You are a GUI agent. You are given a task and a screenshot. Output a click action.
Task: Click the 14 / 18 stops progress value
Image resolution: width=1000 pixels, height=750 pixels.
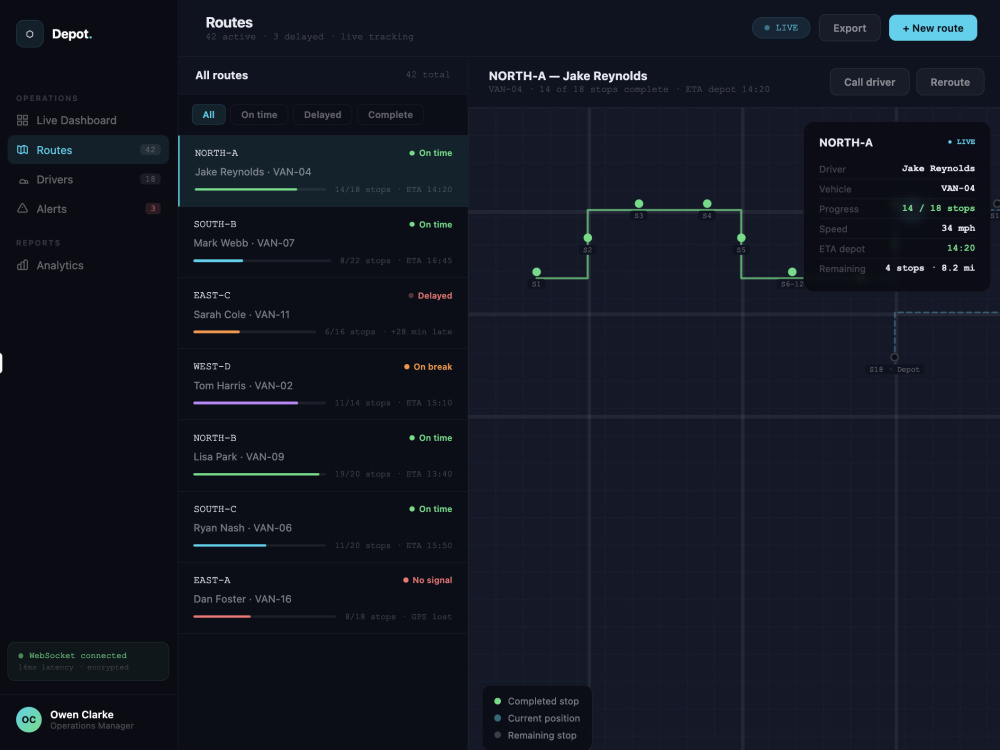pos(938,209)
